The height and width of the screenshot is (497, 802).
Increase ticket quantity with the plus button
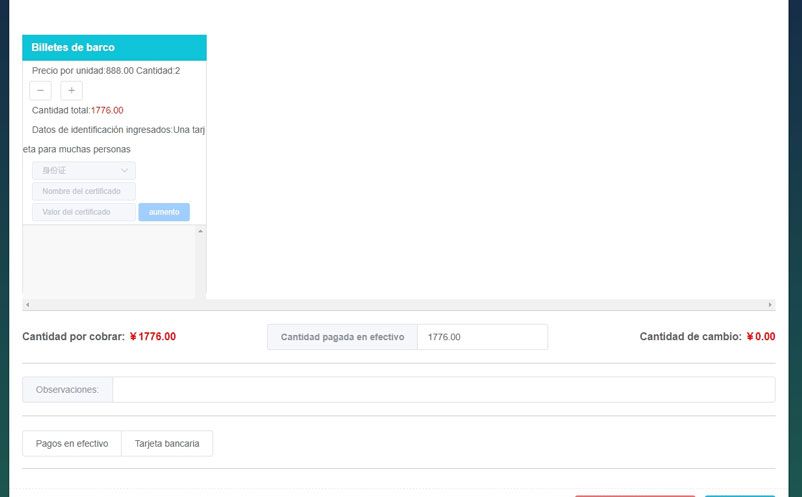[71, 90]
